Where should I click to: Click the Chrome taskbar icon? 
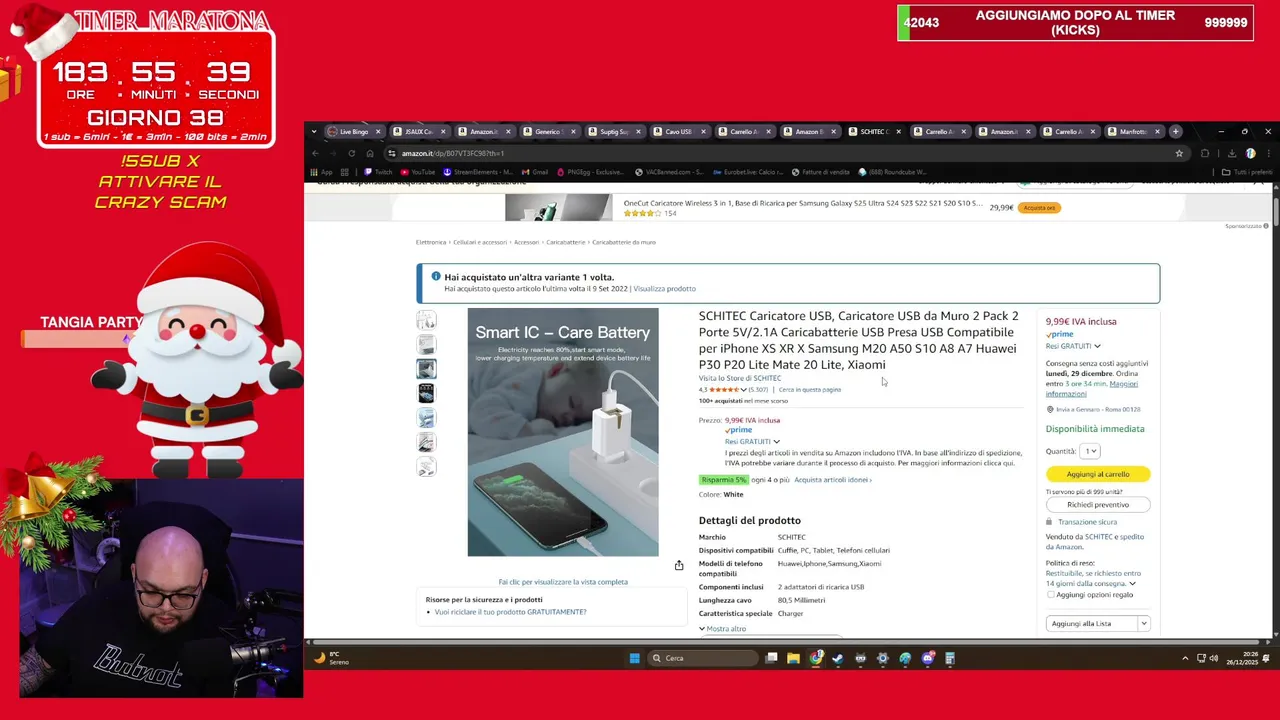pos(816,658)
